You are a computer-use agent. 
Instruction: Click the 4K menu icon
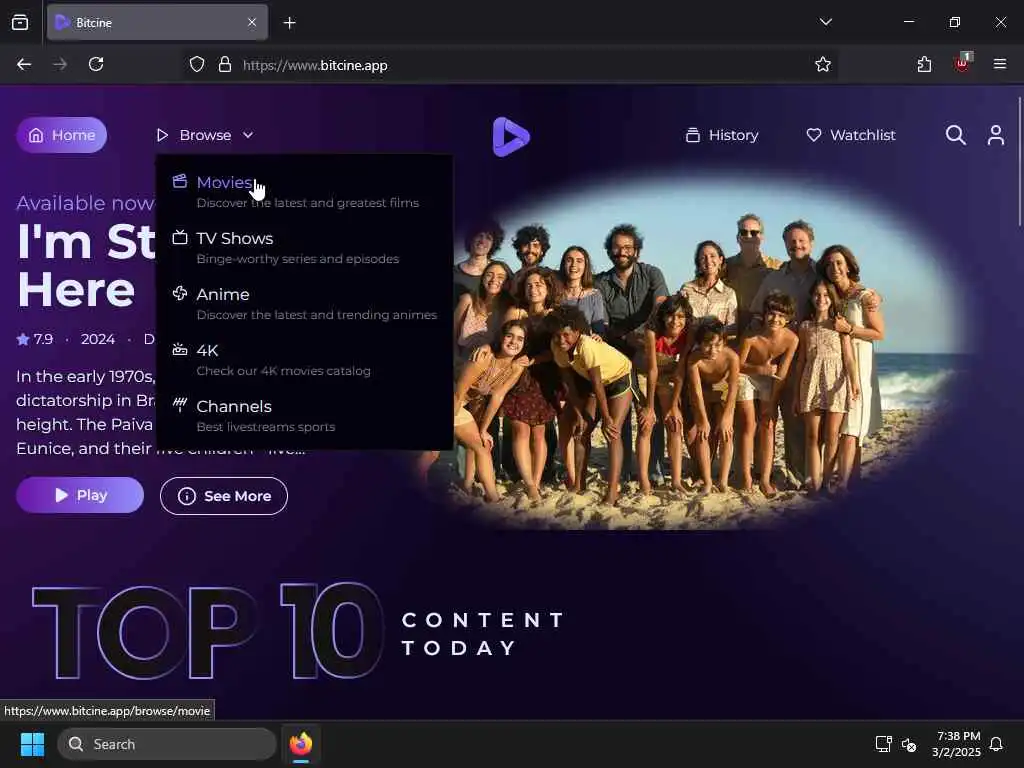tap(180, 349)
